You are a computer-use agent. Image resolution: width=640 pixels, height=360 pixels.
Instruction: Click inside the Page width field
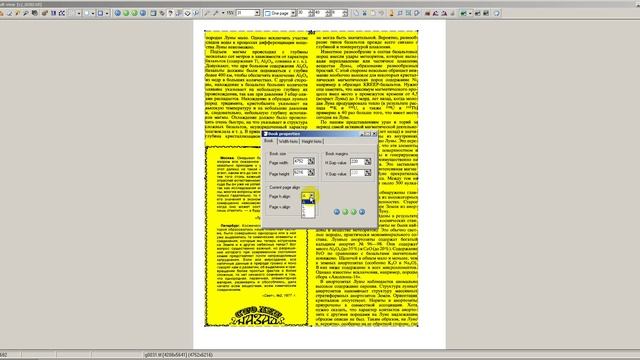[x=300, y=162]
